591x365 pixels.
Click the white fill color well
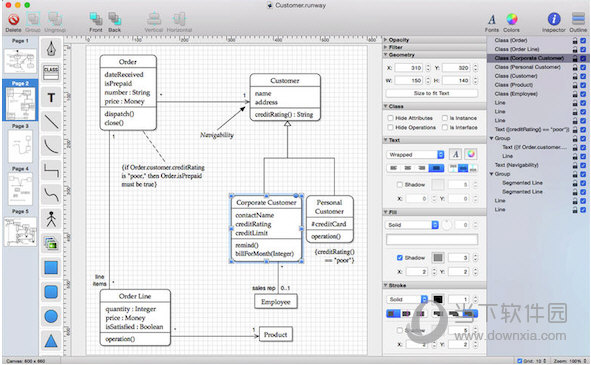coord(432,239)
